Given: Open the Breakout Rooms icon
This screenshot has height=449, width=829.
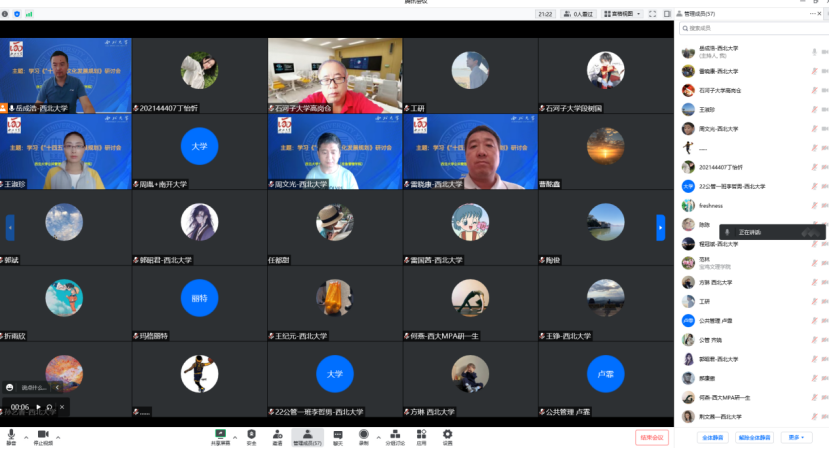Looking at the screenshot, I should (x=395, y=435).
